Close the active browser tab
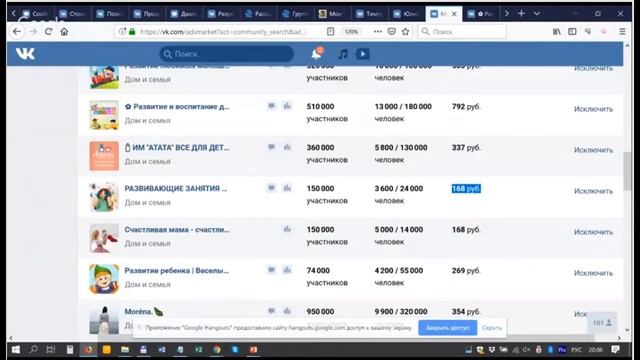 pos(454,14)
